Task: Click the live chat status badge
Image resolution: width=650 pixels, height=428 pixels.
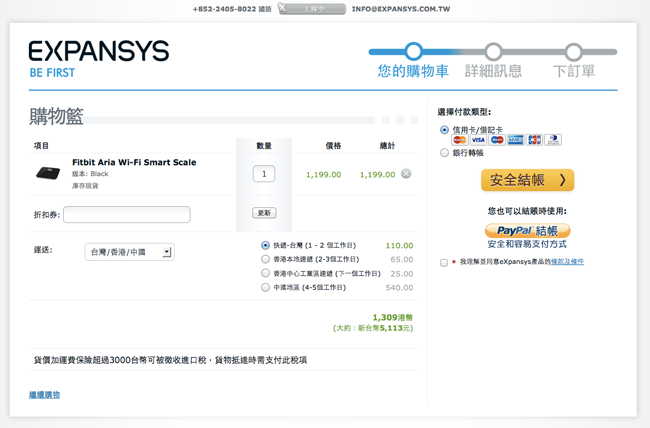Action: 311,9
